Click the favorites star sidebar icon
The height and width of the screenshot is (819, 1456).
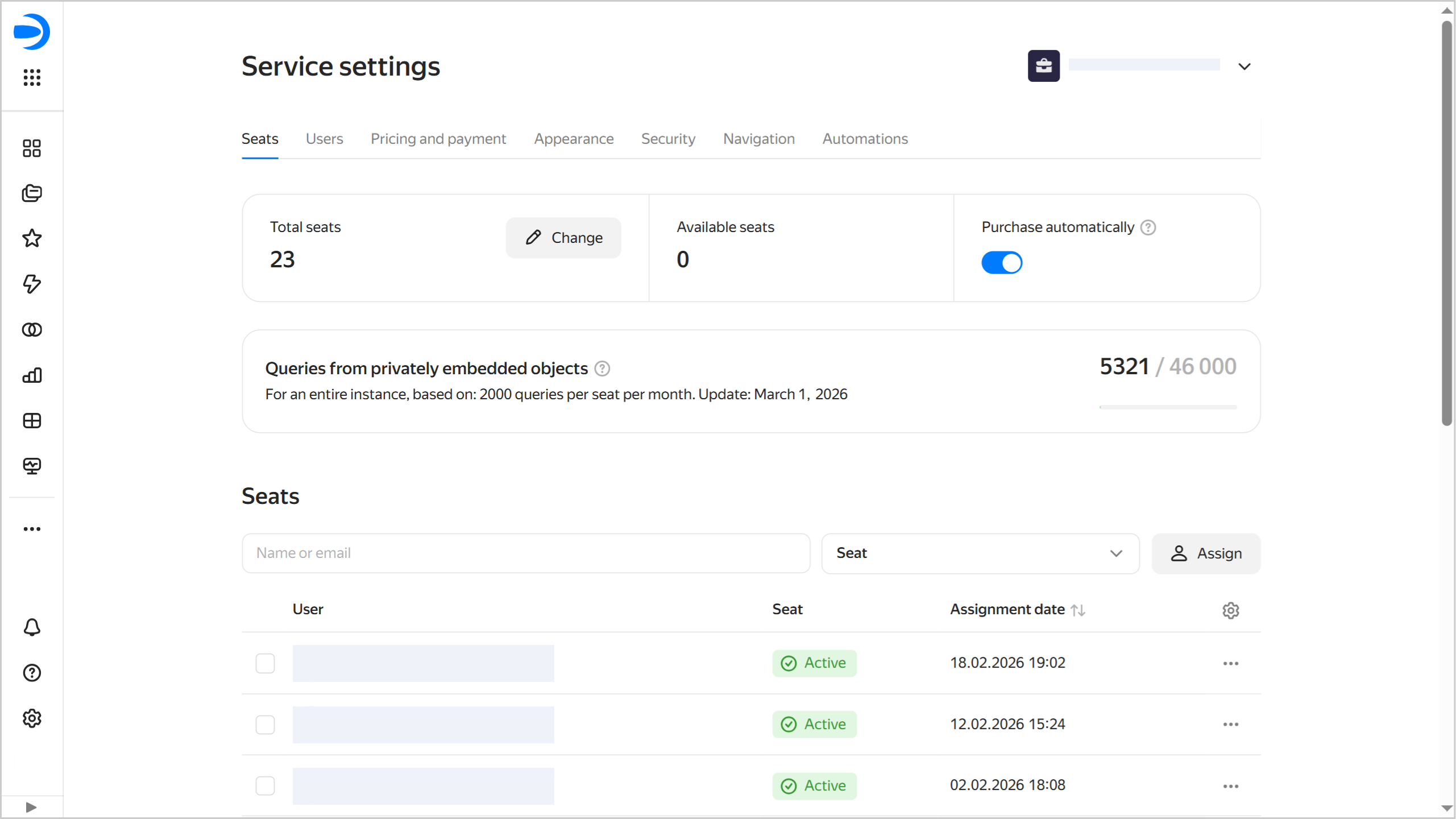(32, 238)
